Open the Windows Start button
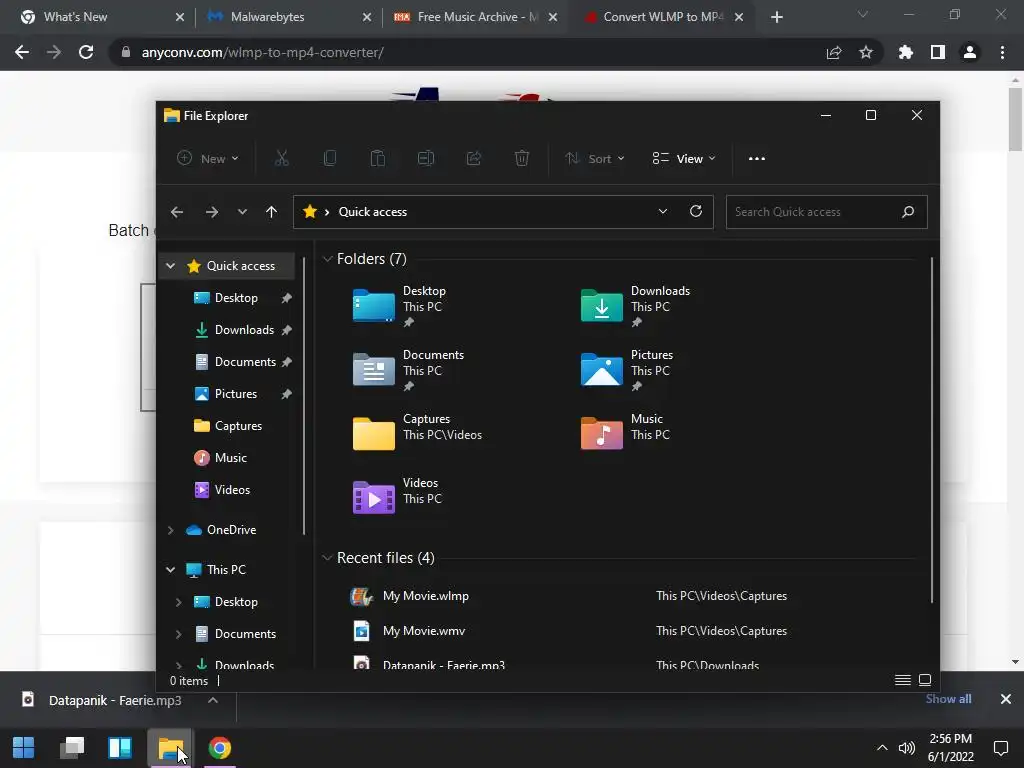 [24, 748]
